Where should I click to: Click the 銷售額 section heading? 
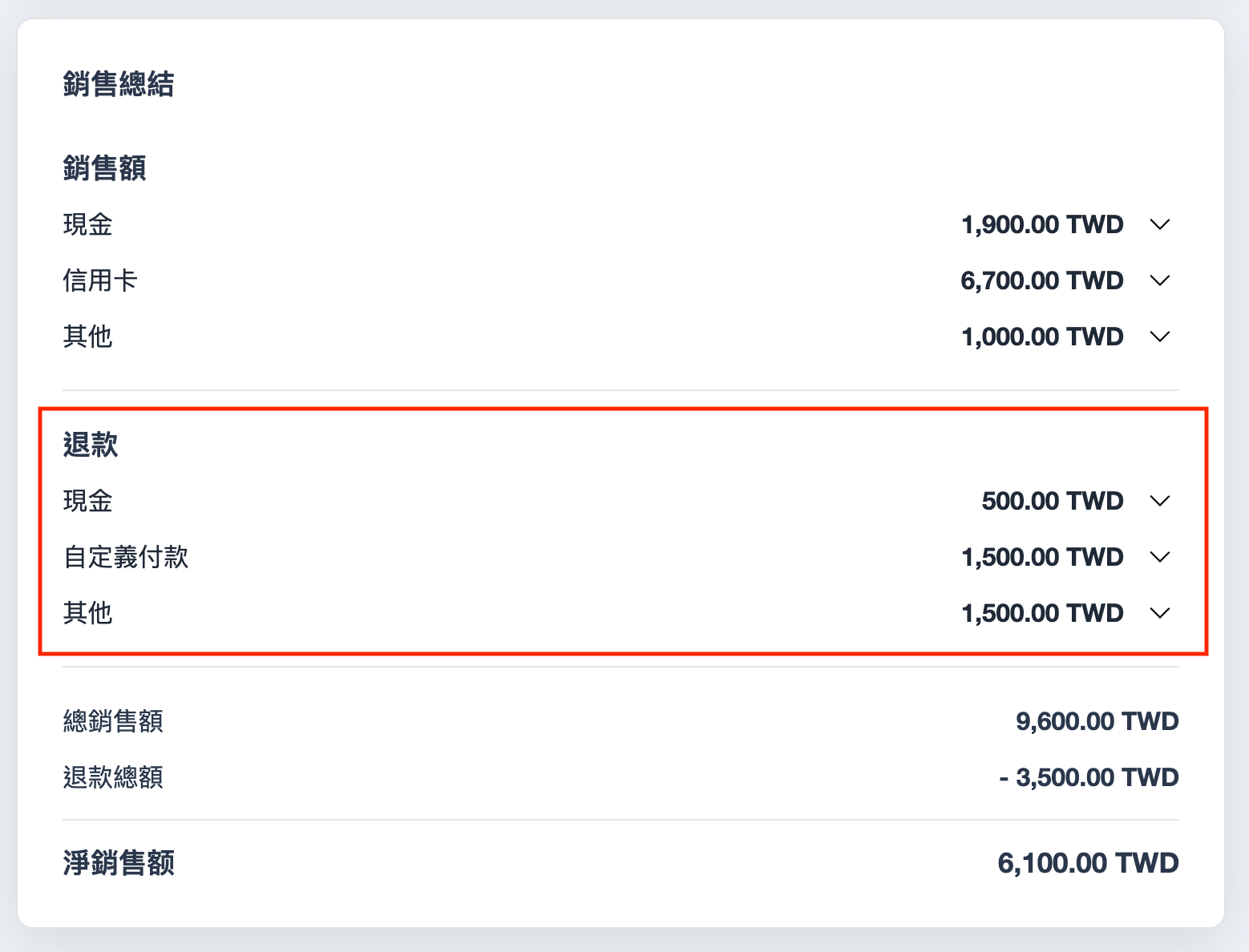(x=104, y=168)
